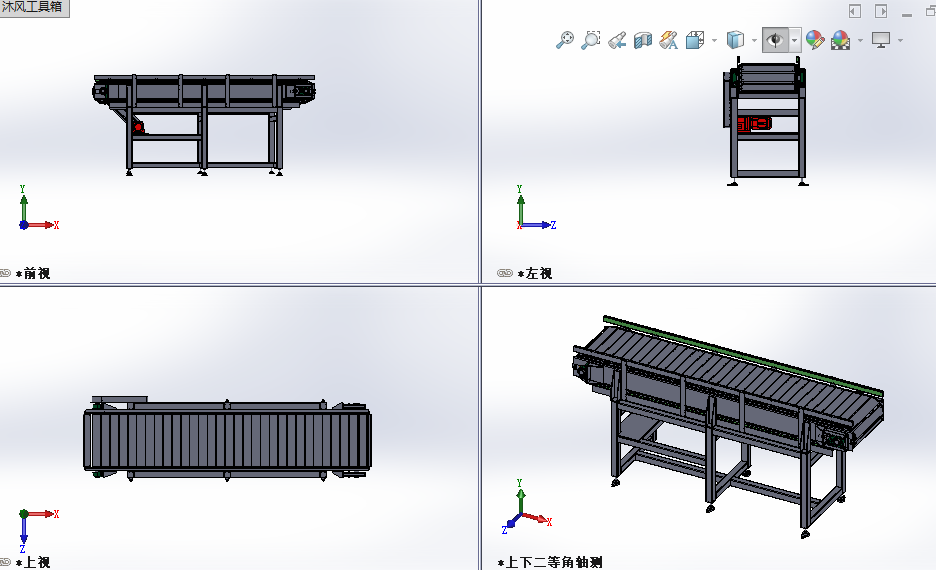Toggle the link icon beside *上视
This screenshot has height=570, width=936.
pyautogui.click(x=5, y=562)
